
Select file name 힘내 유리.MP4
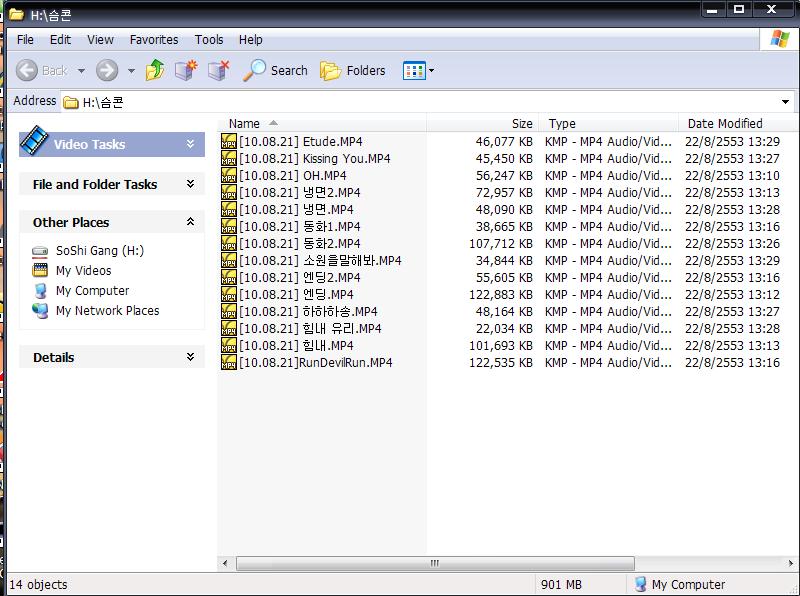[311, 328]
